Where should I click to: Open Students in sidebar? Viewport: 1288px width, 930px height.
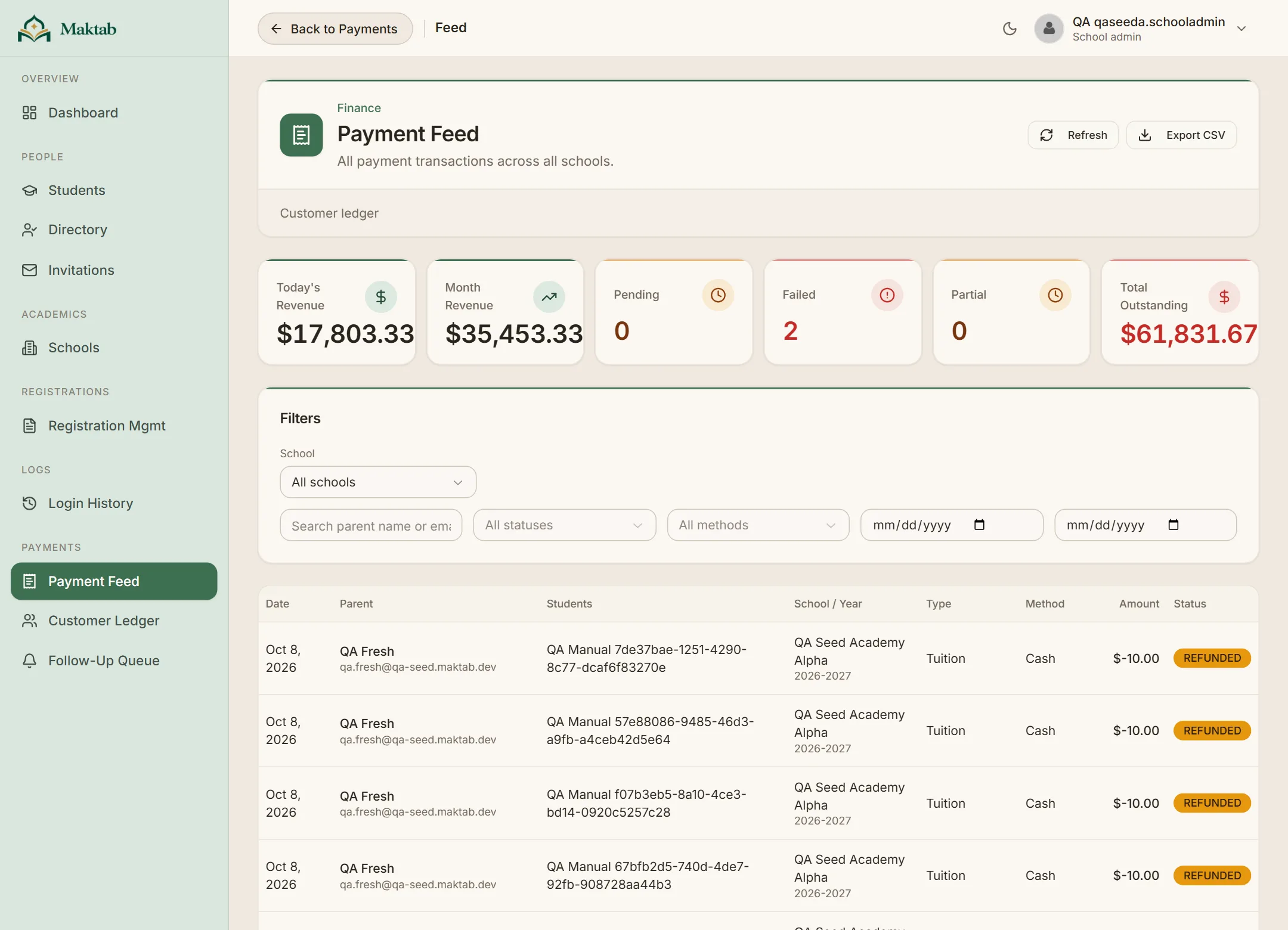pos(114,190)
